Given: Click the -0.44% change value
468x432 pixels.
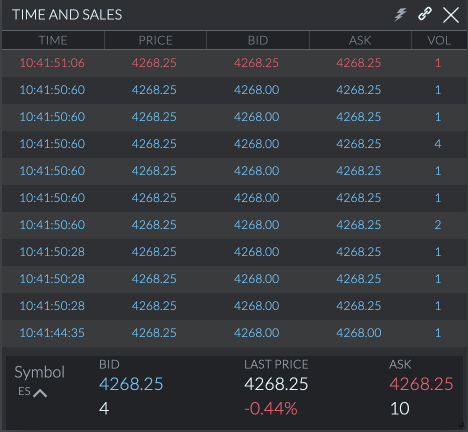Looking at the screenshot, I should tap(271, 409).
